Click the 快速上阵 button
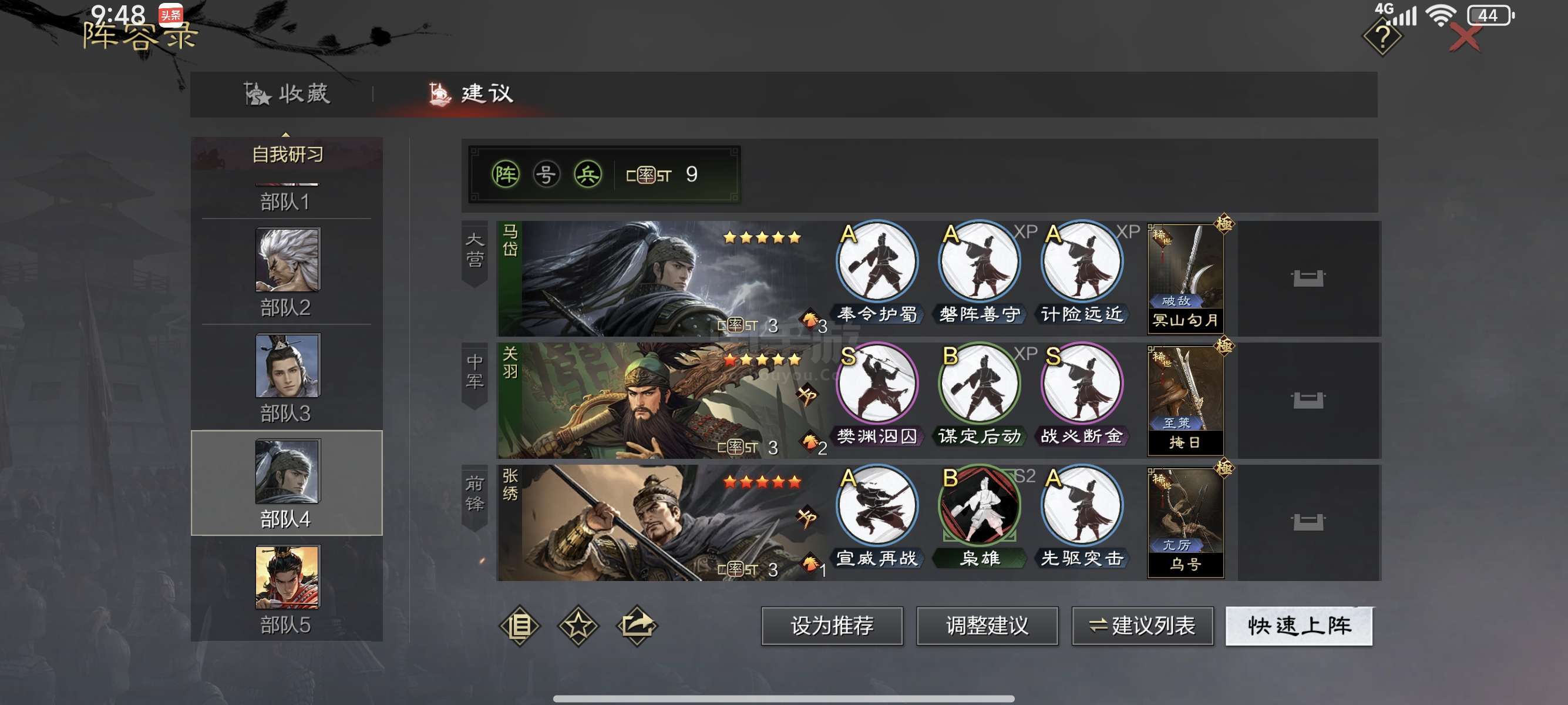This screenshot has width=1568, height=705. (1299, 626)
